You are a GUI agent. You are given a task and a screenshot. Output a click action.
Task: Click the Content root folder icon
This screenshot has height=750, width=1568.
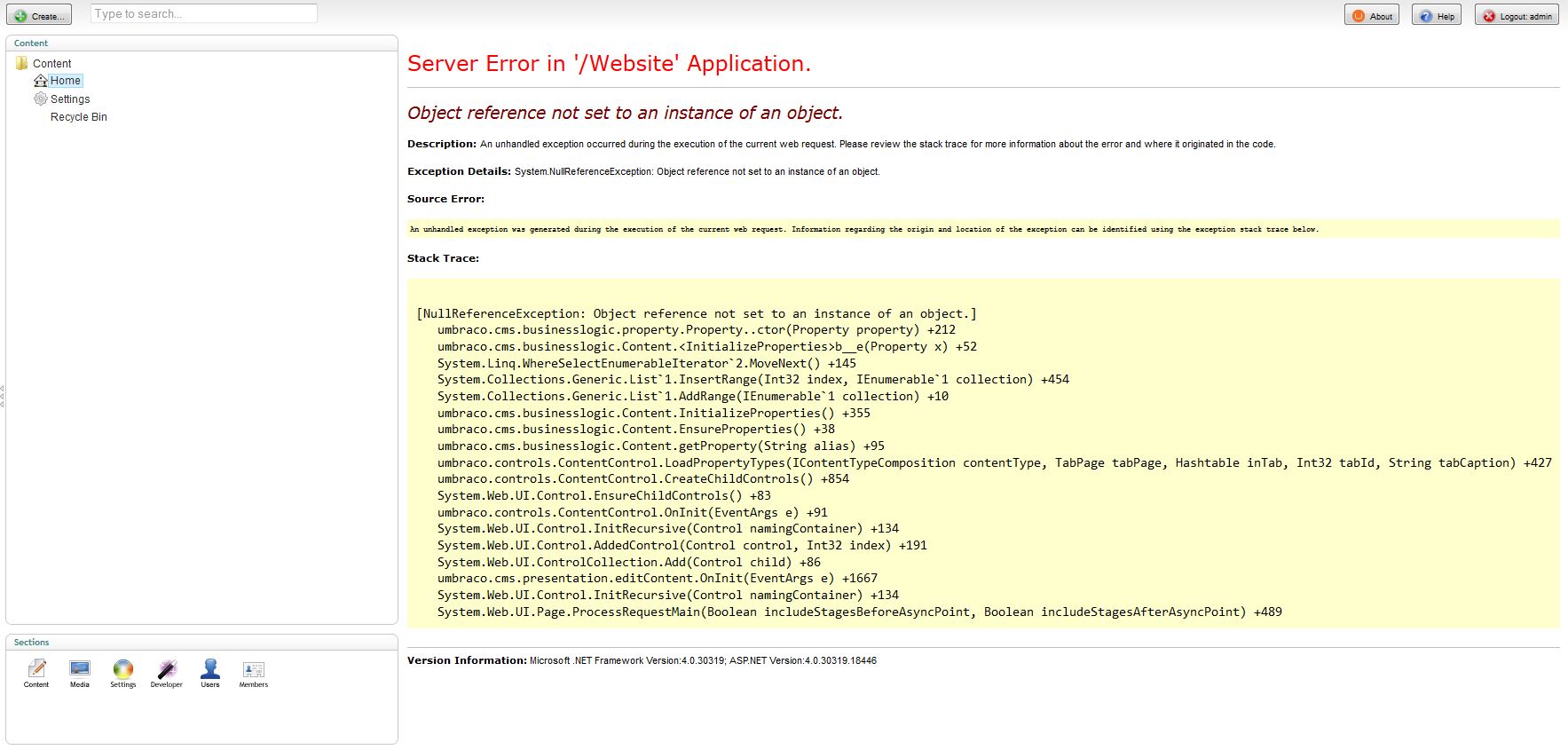22,63
